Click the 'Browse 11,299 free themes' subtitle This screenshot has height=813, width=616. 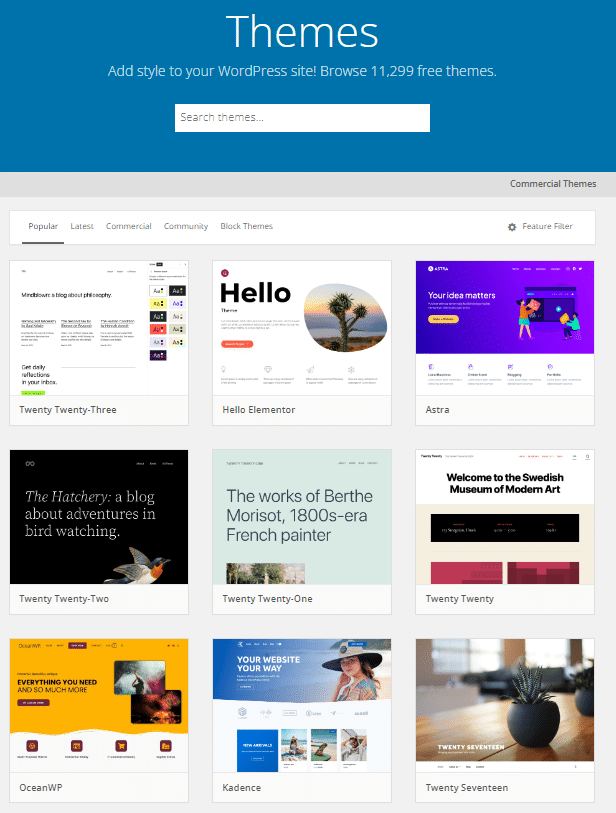[408, 71]
